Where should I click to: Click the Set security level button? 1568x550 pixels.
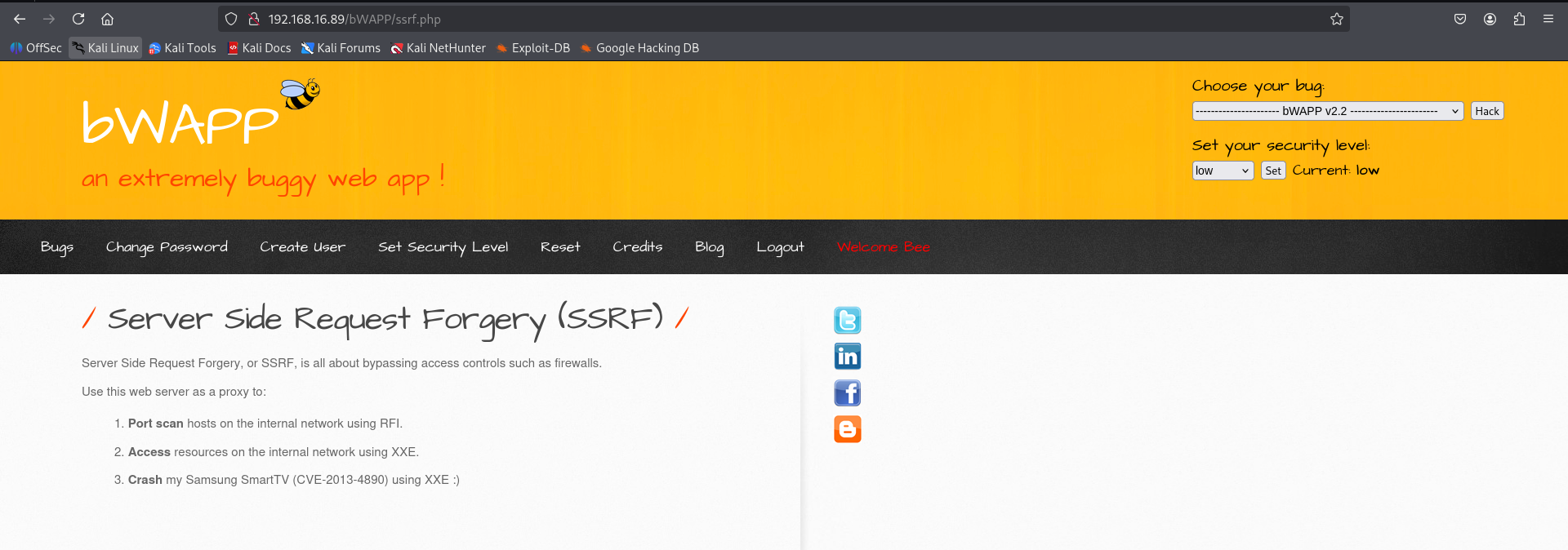(1273, 171)
